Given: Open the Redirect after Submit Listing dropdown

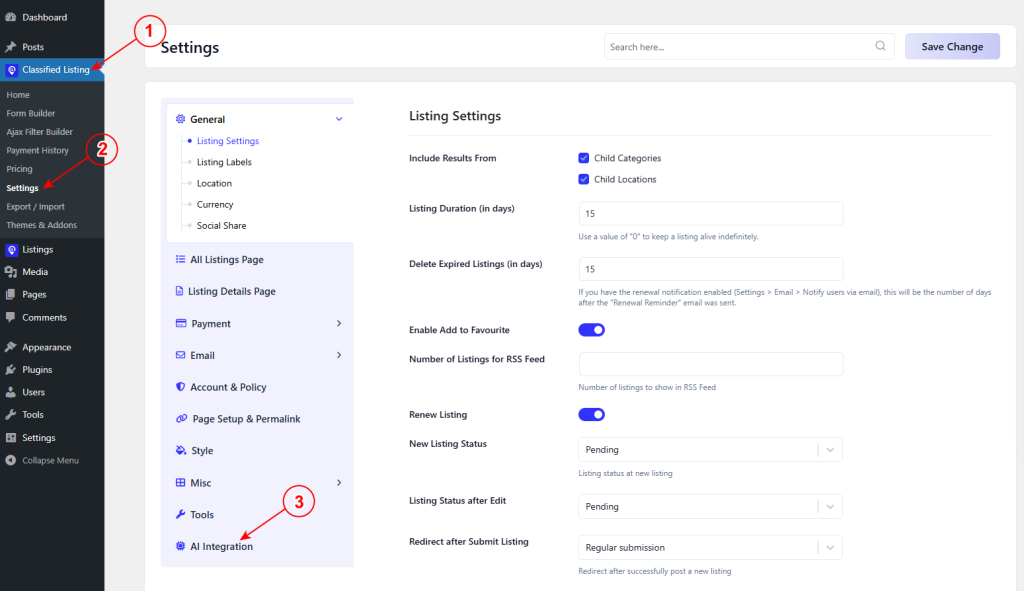Looking at the screenshot, I should point(711,547).
